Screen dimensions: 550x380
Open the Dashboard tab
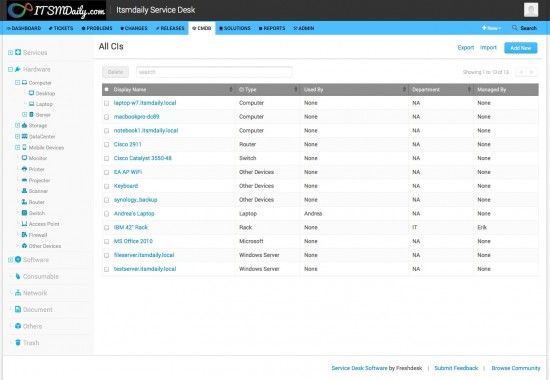coord(24,28)
